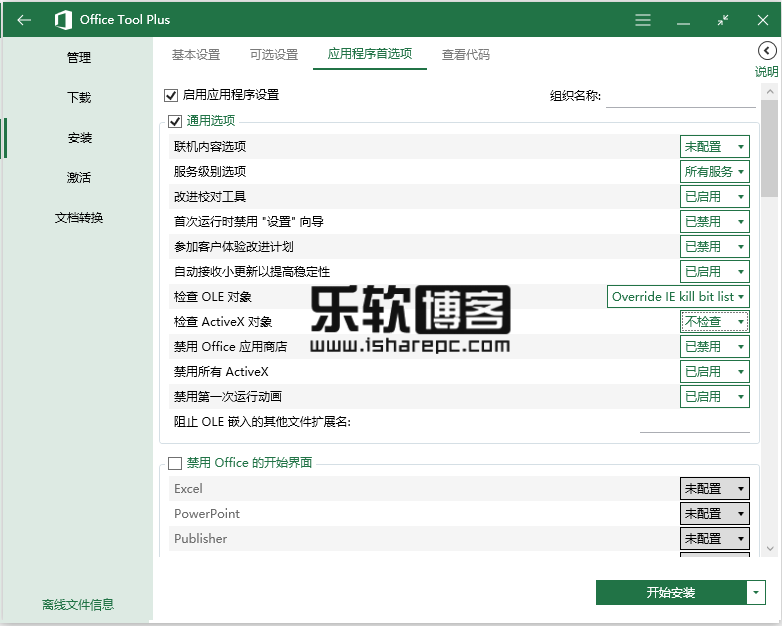Image resolution: width=782 pixels, height=626 pixels.
Task: Close the Office Tool Plus window
Action: [763, 20]
